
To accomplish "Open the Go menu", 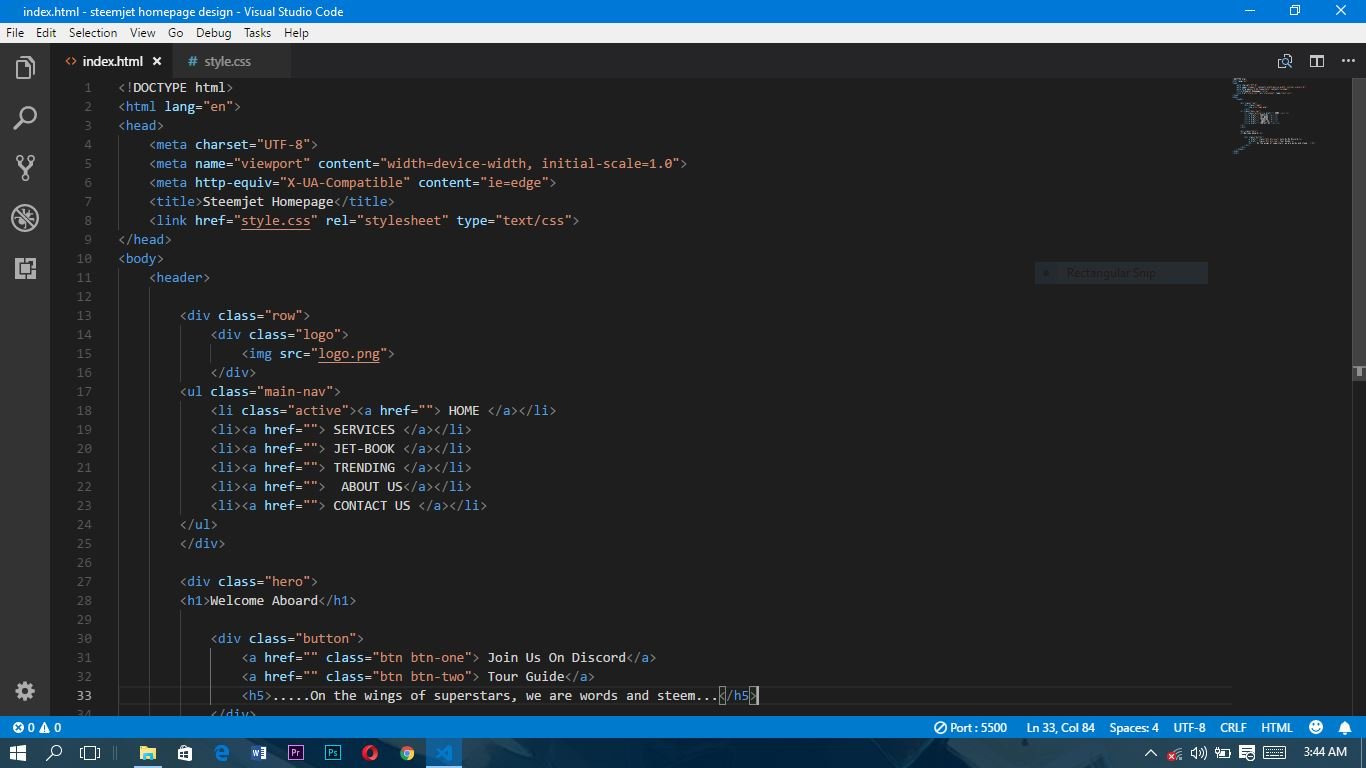I will (x=176, y=33).
